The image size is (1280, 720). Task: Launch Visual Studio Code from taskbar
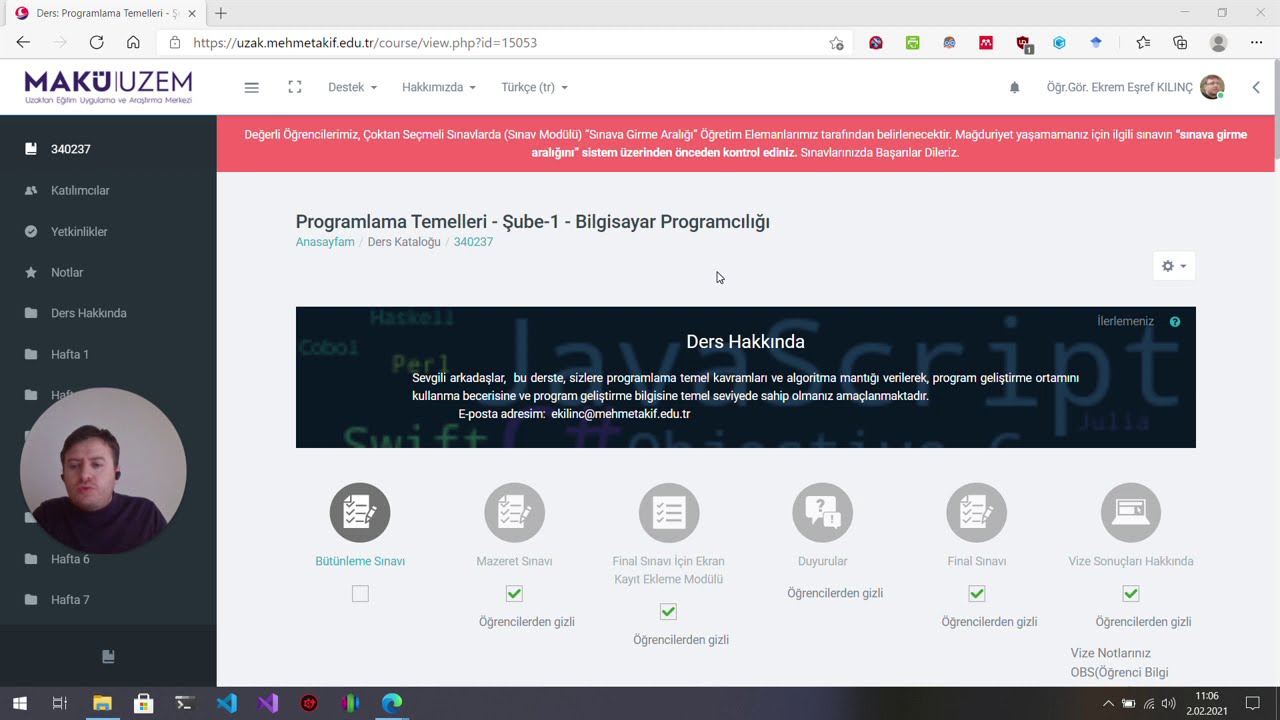coord(227,703)
